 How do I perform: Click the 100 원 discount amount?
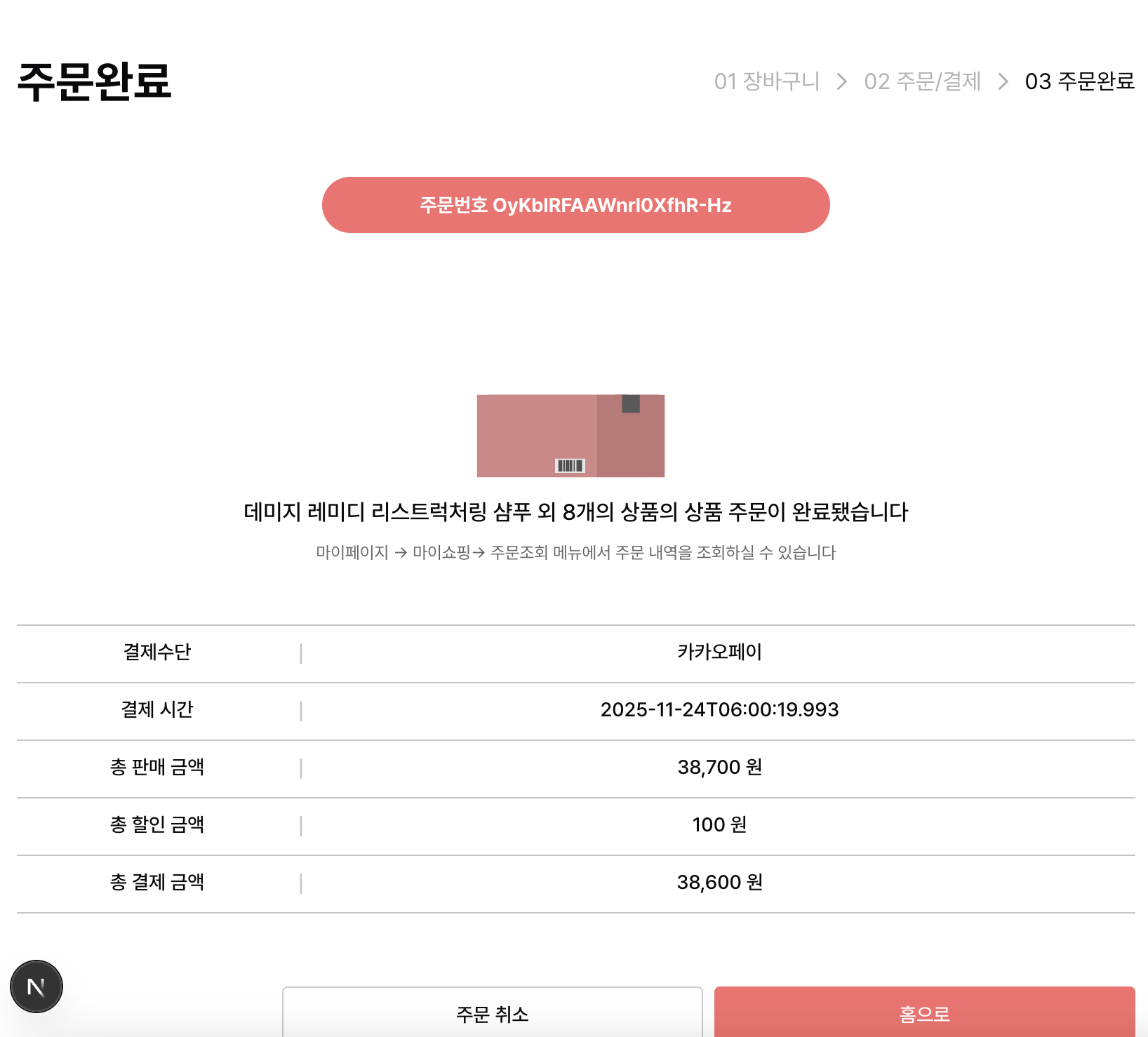pos(718,825)
